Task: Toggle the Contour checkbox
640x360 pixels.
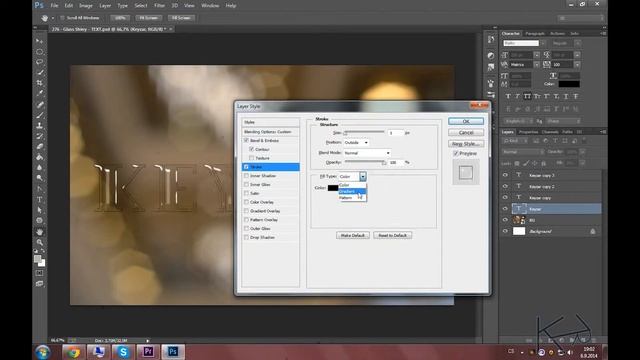Action: [x=251, y=149]
